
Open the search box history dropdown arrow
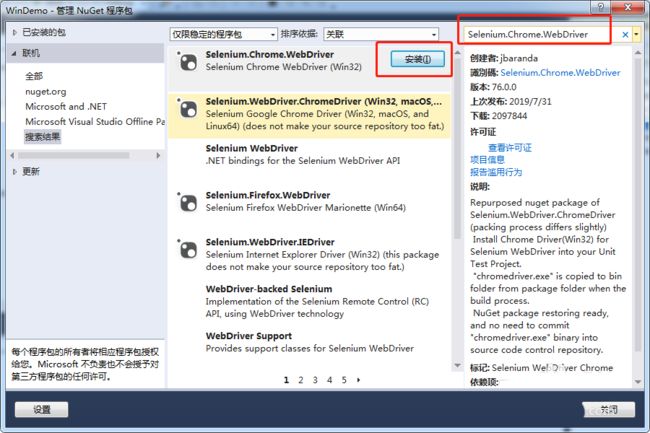point(636,35)
